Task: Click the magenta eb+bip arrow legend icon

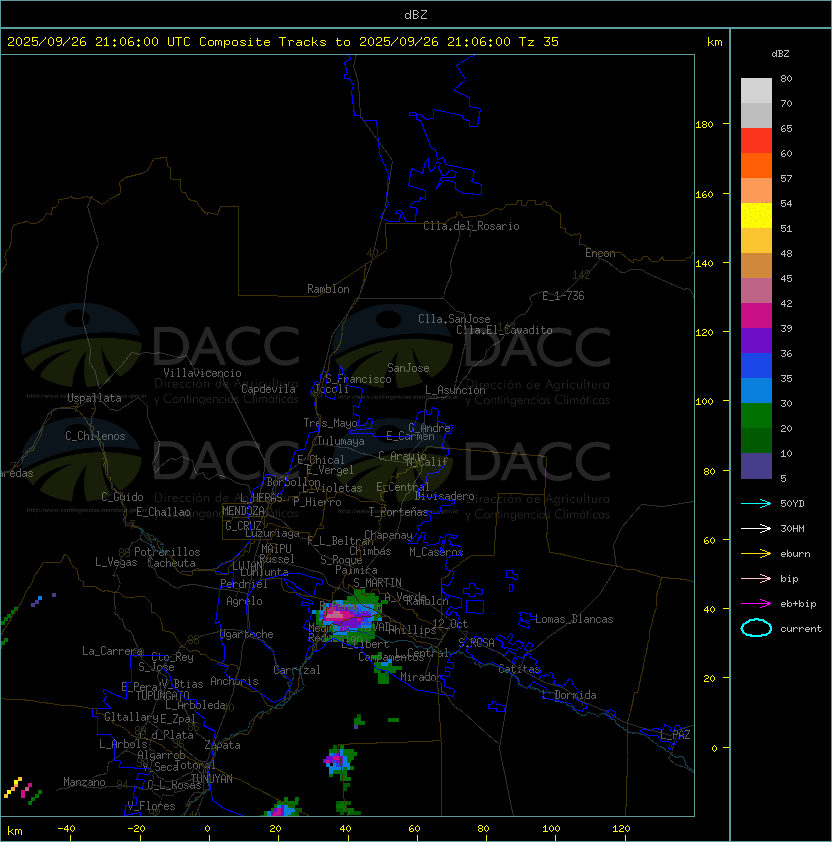Action: click(x=756, y=604)
